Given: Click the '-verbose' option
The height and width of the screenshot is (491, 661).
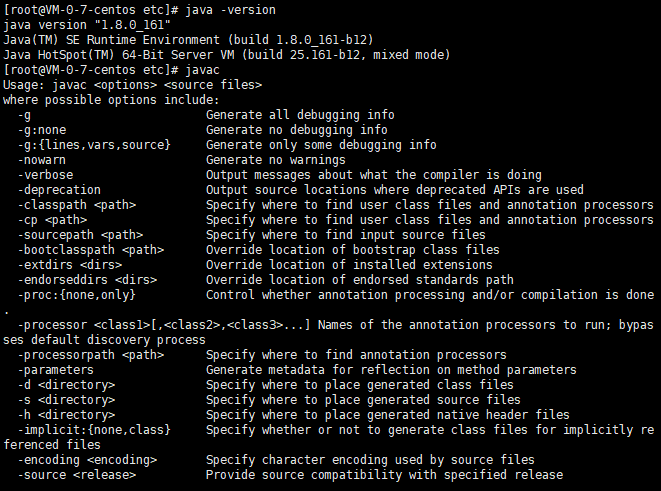Looking at the screenshot, I should 46,175.
